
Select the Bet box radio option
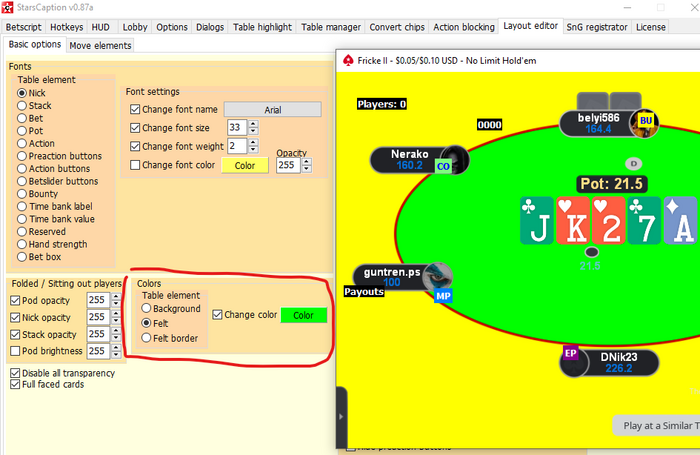21,257
